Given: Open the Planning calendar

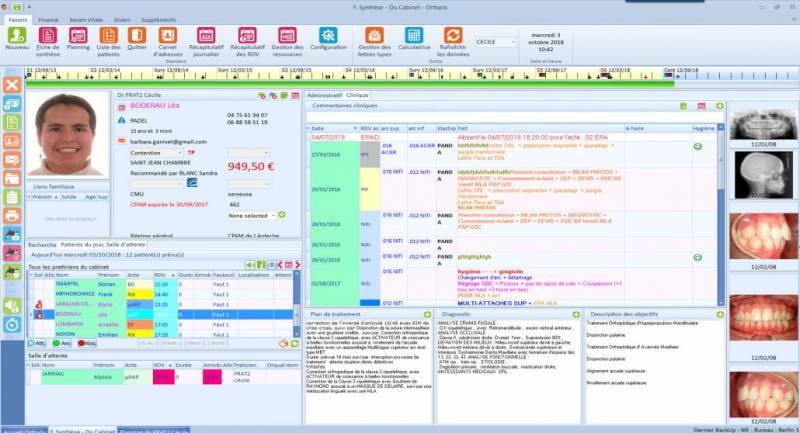Looking at the screenshot, I should (x=78, y=40).
